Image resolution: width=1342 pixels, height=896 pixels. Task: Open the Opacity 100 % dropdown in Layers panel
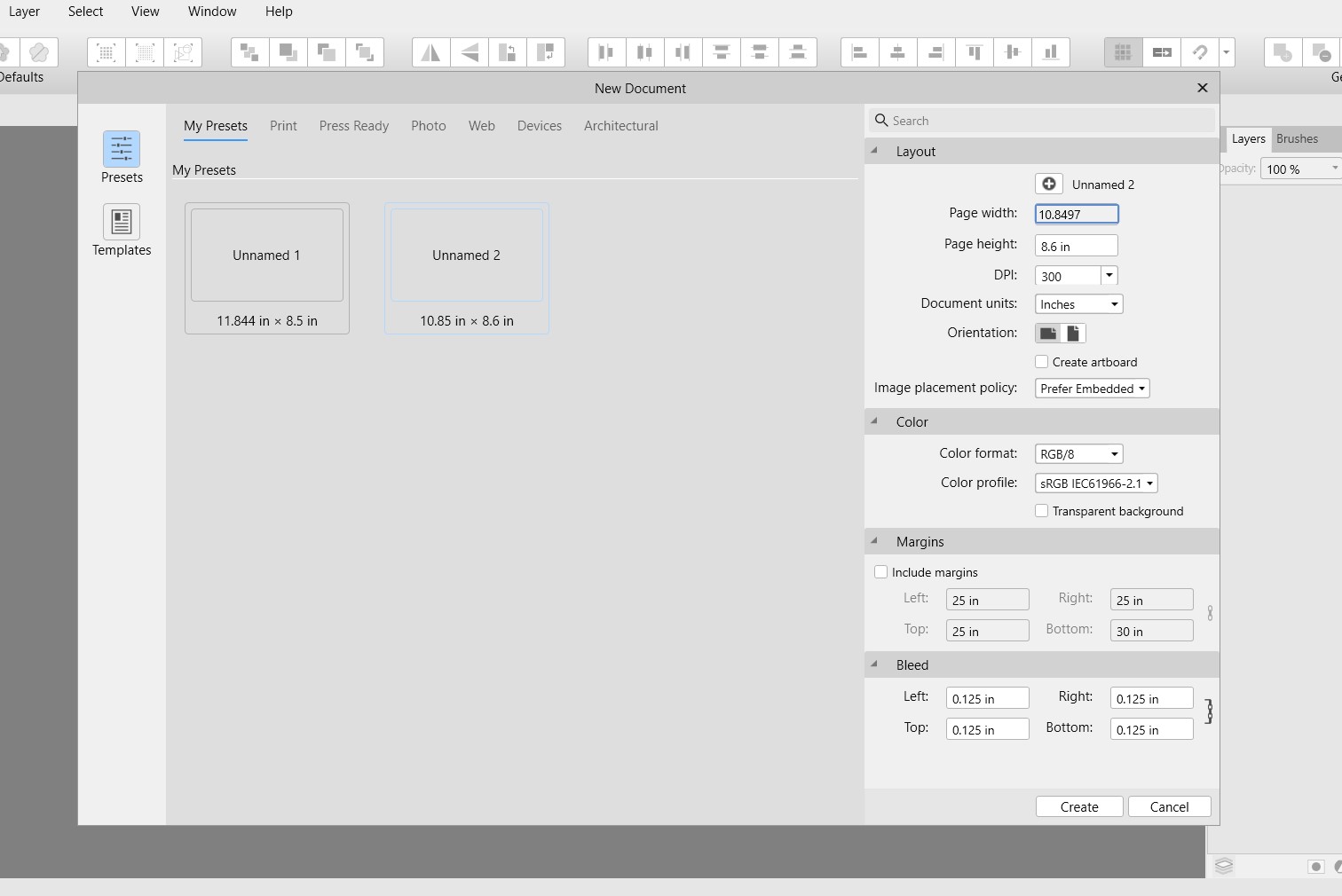pyautogui.click(x=1334, y=169)
